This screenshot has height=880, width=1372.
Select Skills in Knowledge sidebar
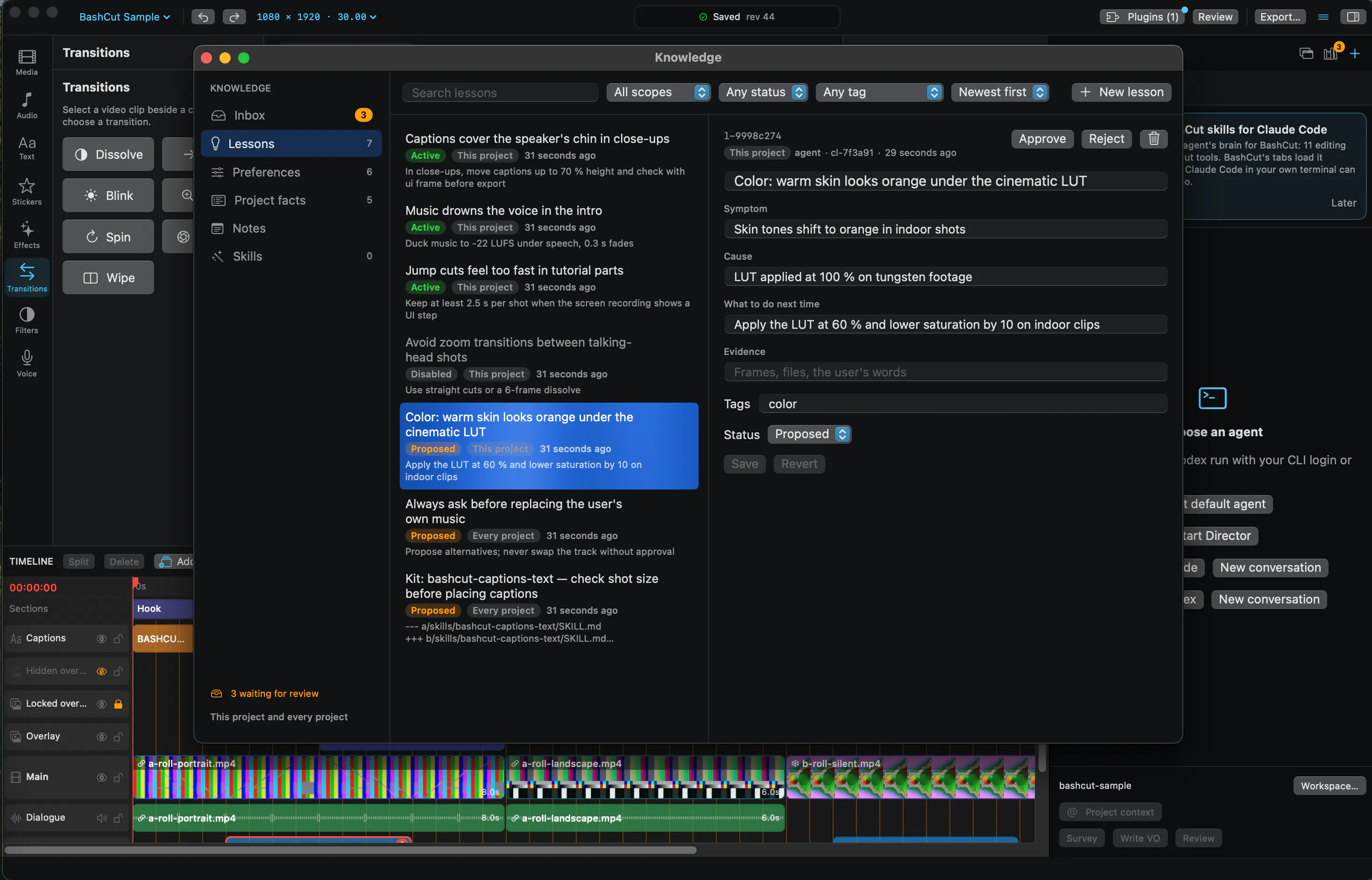(x=291, y=256)
